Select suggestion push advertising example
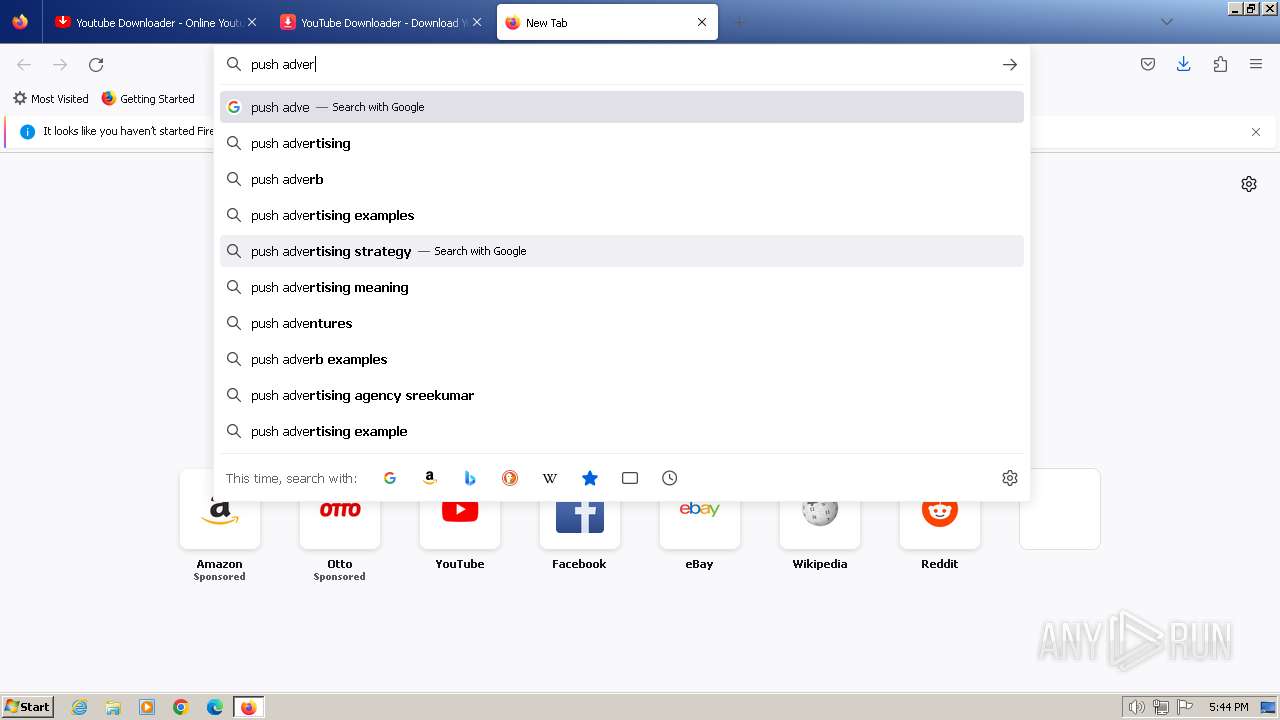1280x720 pixels. [622, 431]
